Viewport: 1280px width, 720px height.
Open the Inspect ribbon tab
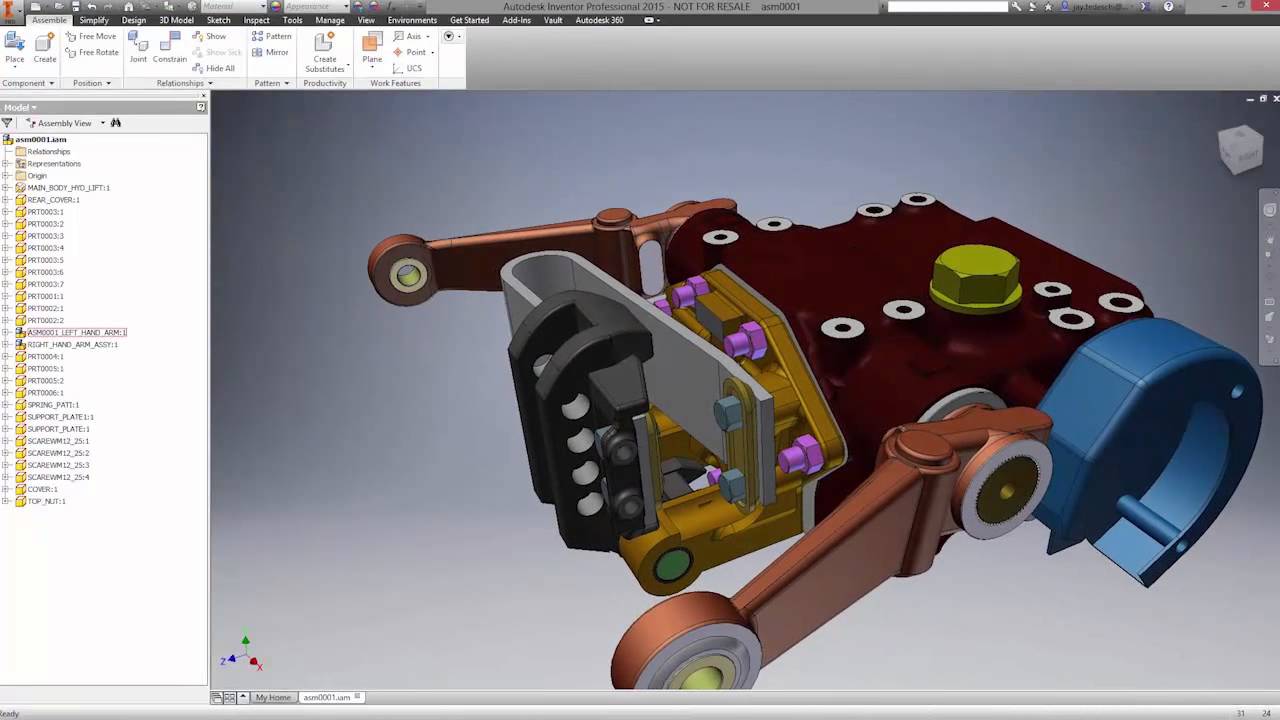(256, 20)
